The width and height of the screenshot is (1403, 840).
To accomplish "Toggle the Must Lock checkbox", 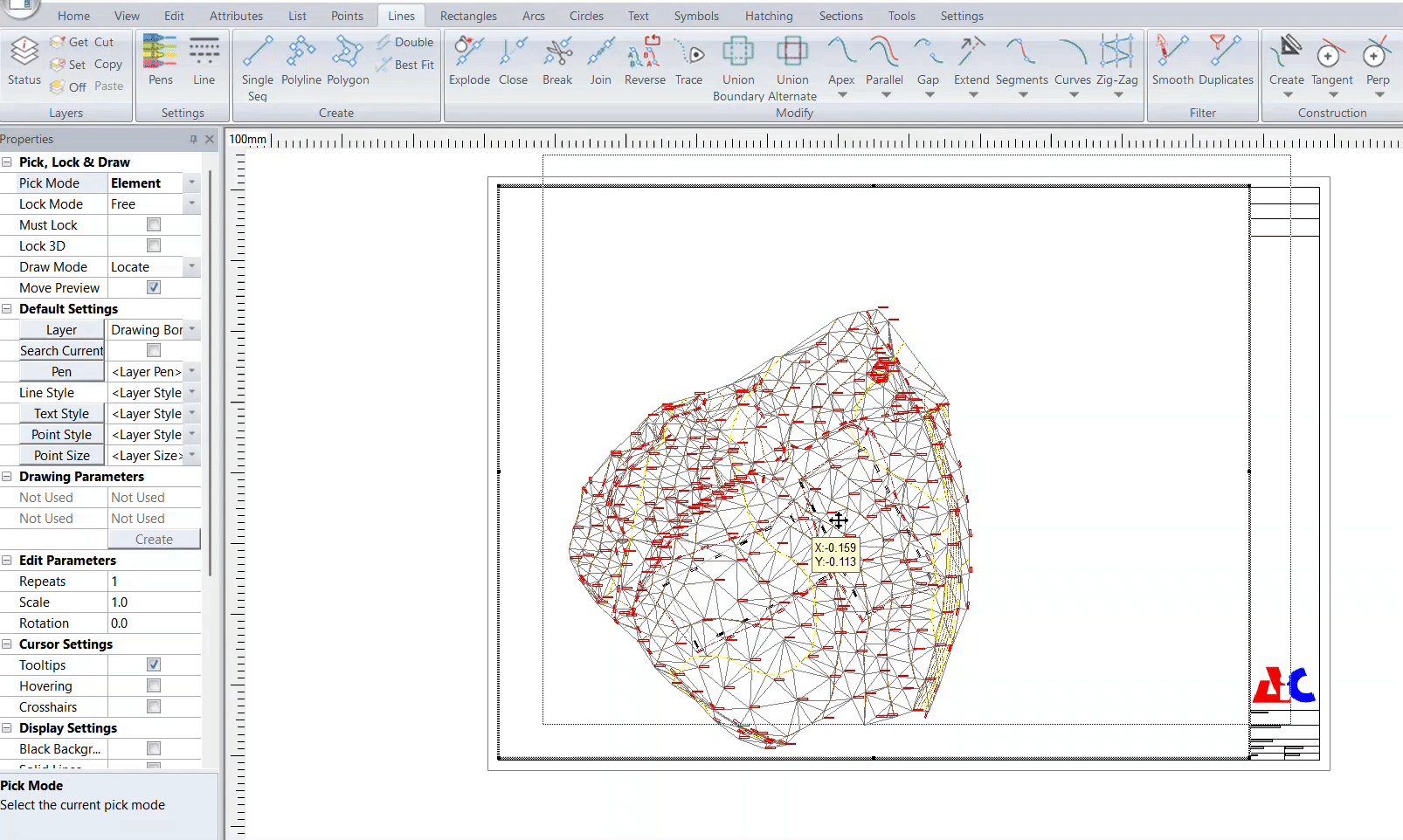I will (x=154, y=224).
